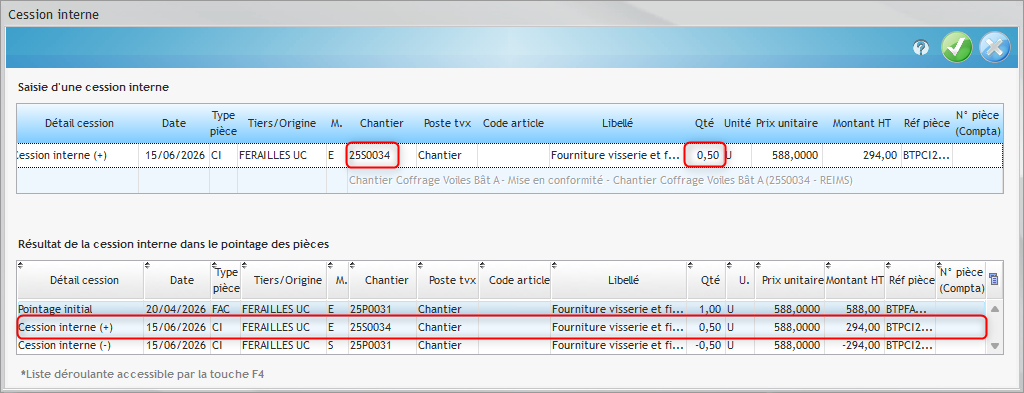
Task: Open the column settings icon in results grid
Action: 994,279
